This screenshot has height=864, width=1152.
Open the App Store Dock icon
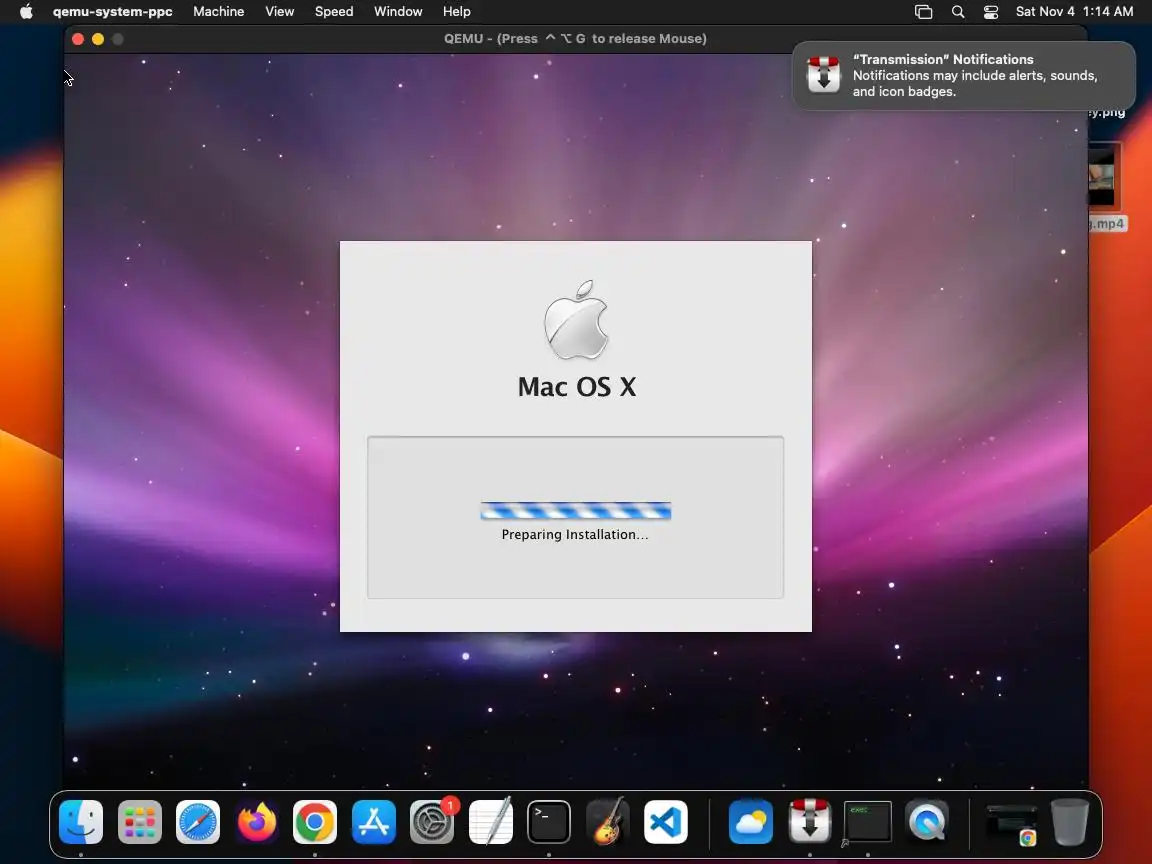(x=373, y=821)
